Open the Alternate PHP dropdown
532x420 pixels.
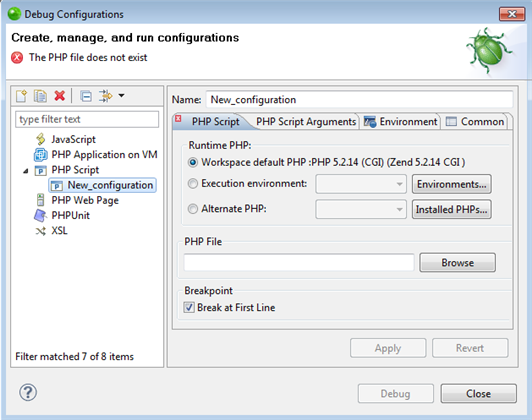[361, 209]
